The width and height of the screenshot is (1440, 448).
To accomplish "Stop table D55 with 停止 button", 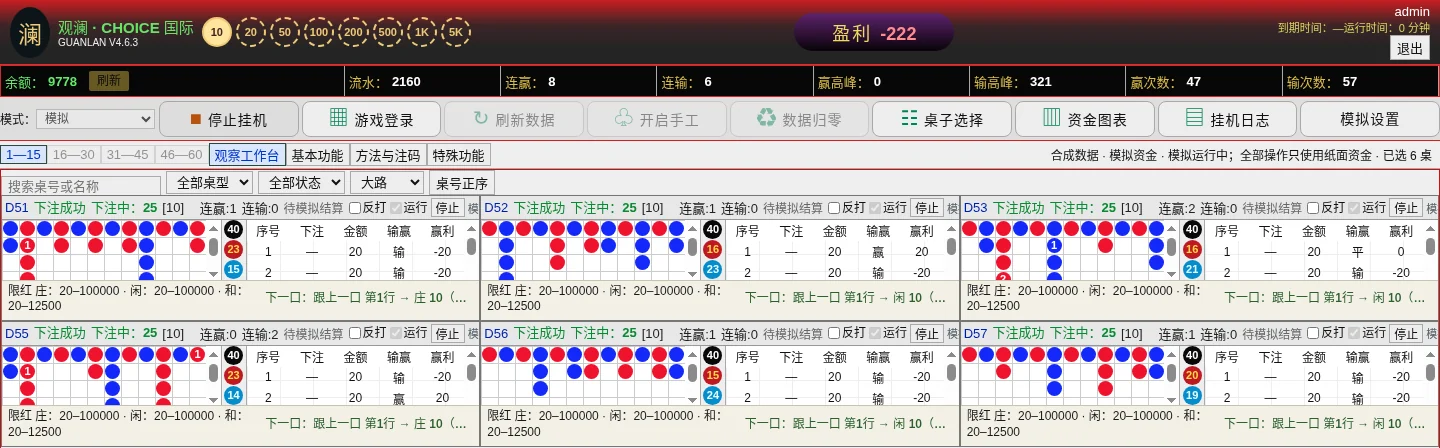I will (447, 334).
